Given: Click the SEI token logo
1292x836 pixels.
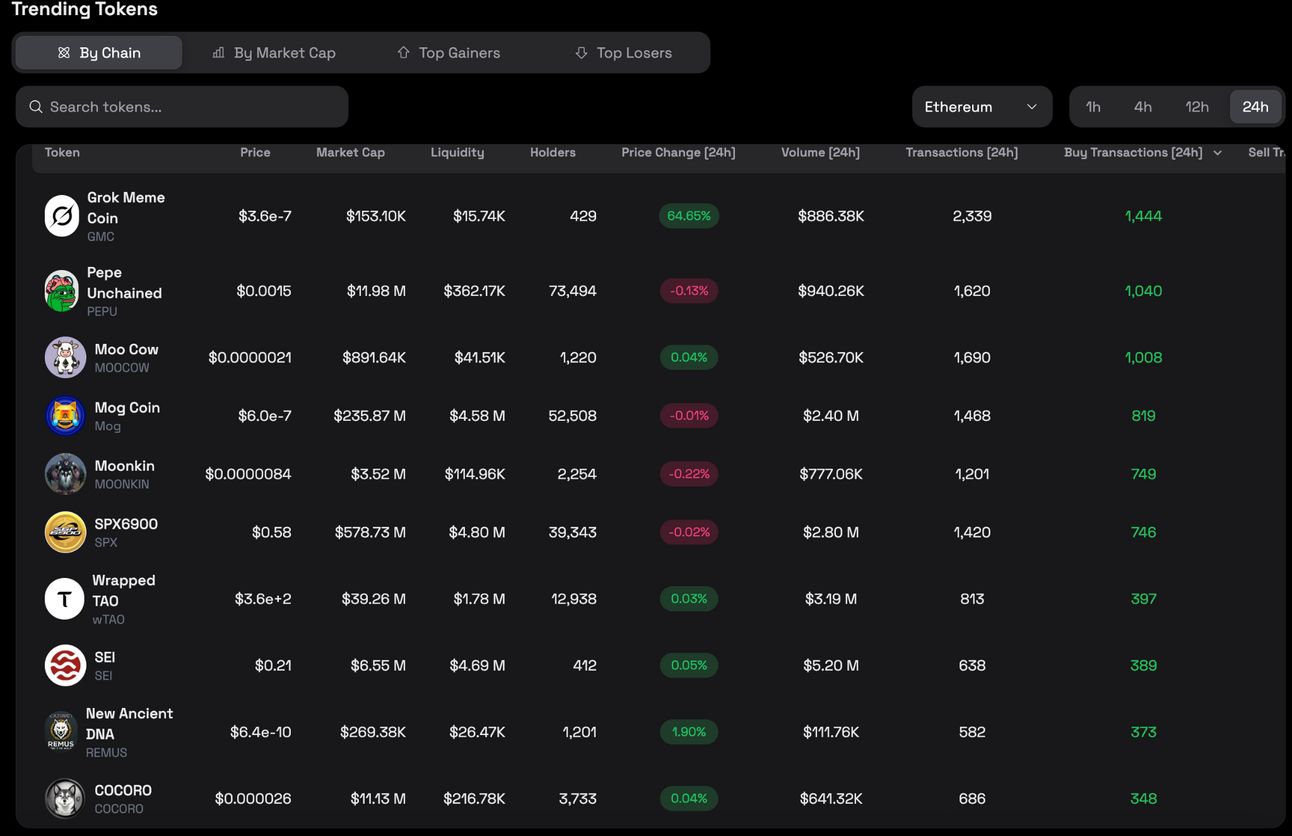Looking at the screenshot, I should click(65, 665).
